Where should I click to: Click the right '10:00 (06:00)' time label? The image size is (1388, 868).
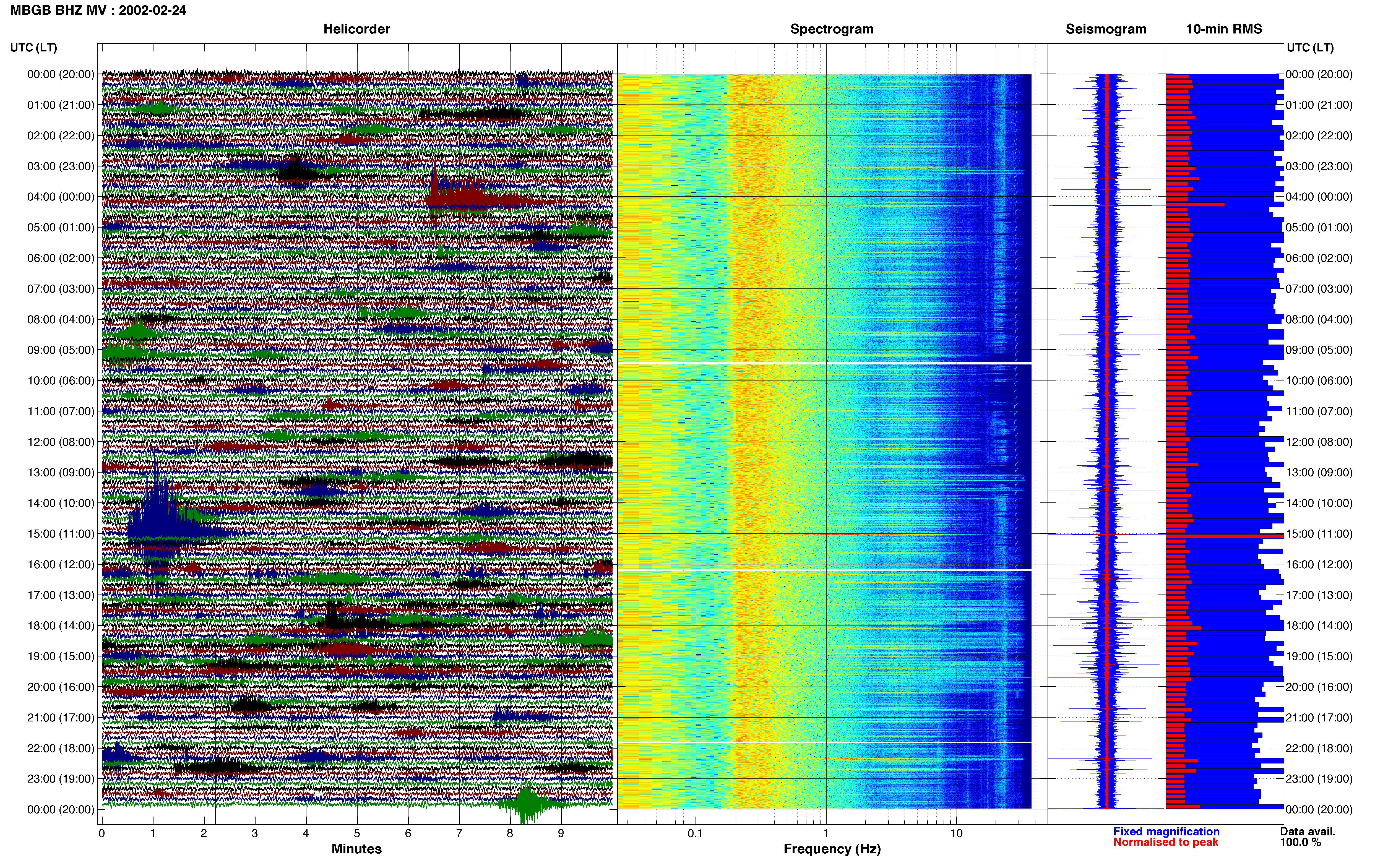pos(1319,380)
